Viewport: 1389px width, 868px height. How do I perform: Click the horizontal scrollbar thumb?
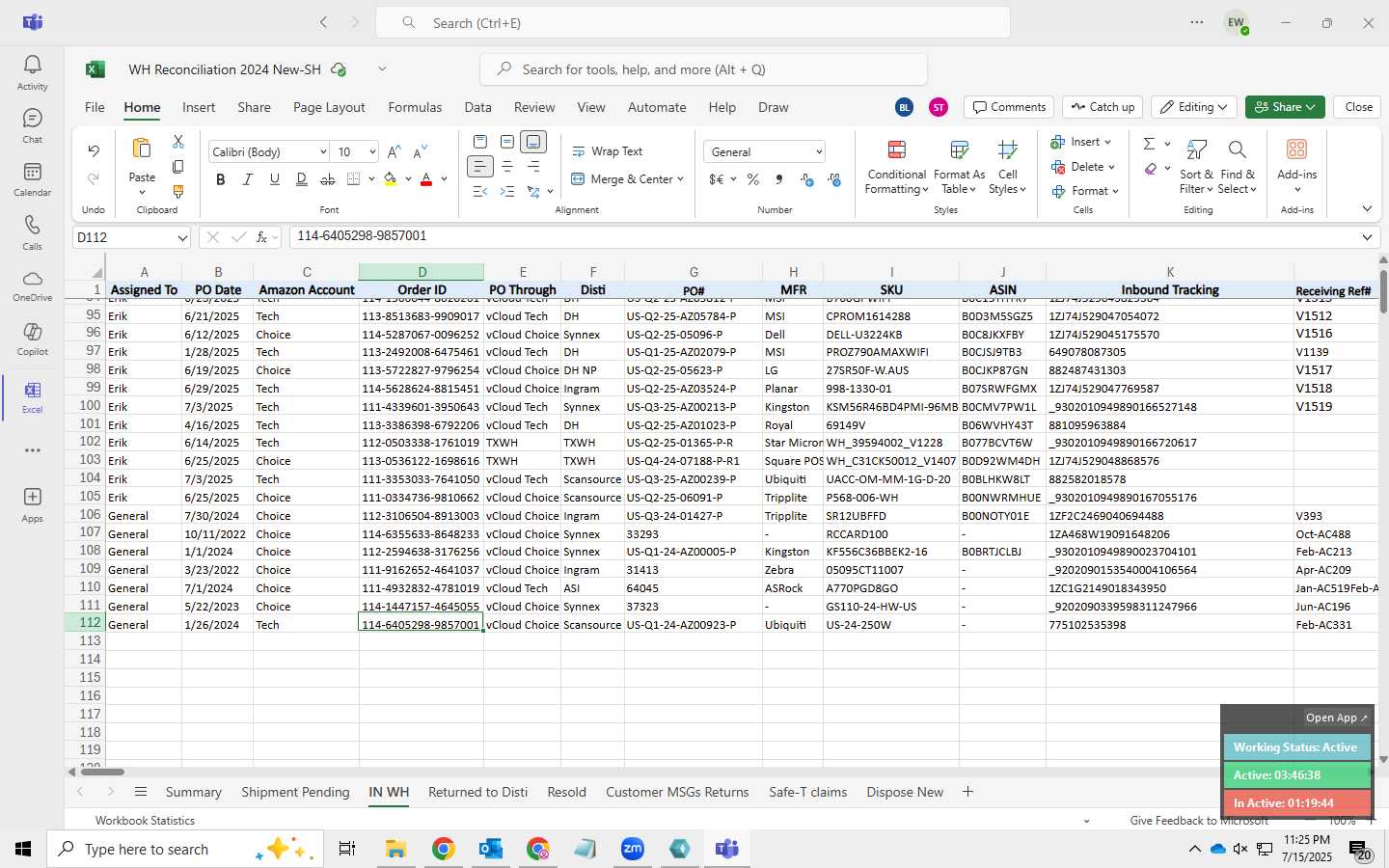(102, 772)
